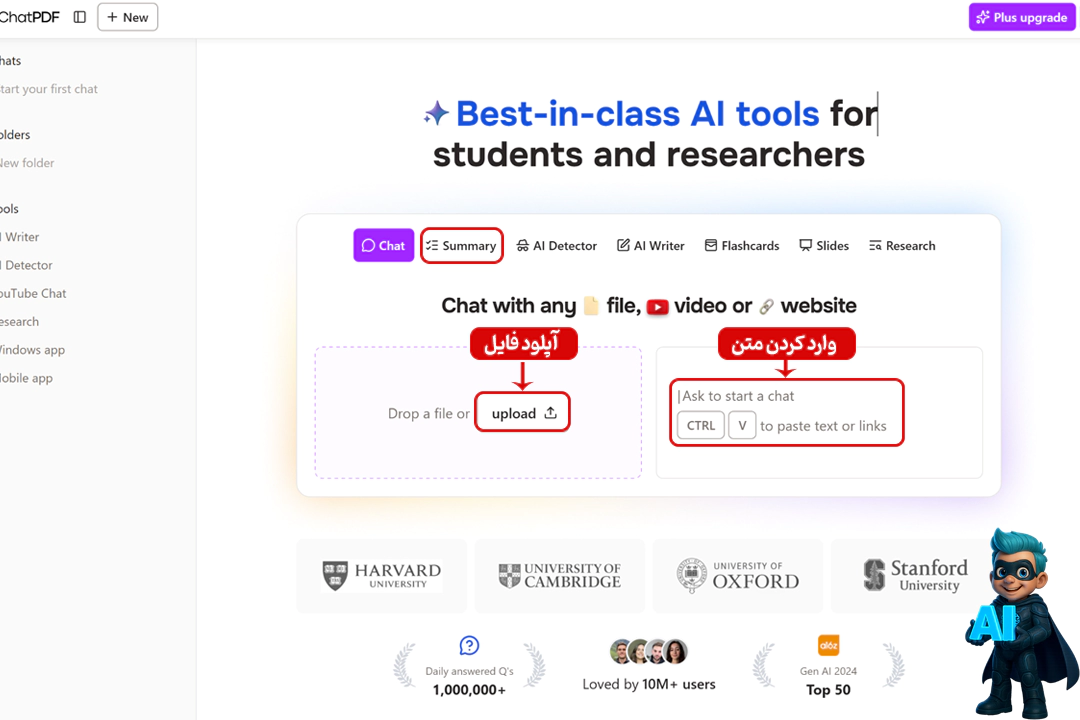Viewport: 1080px width, 720px height.
Task: Select the Chat speech-bubble icon
Action: tap(370, 245)
